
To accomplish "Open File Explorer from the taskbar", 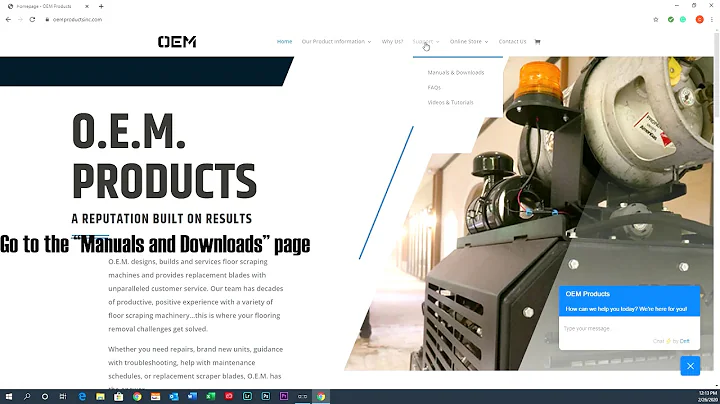I will pyautogui.click(x=100, y=396).
